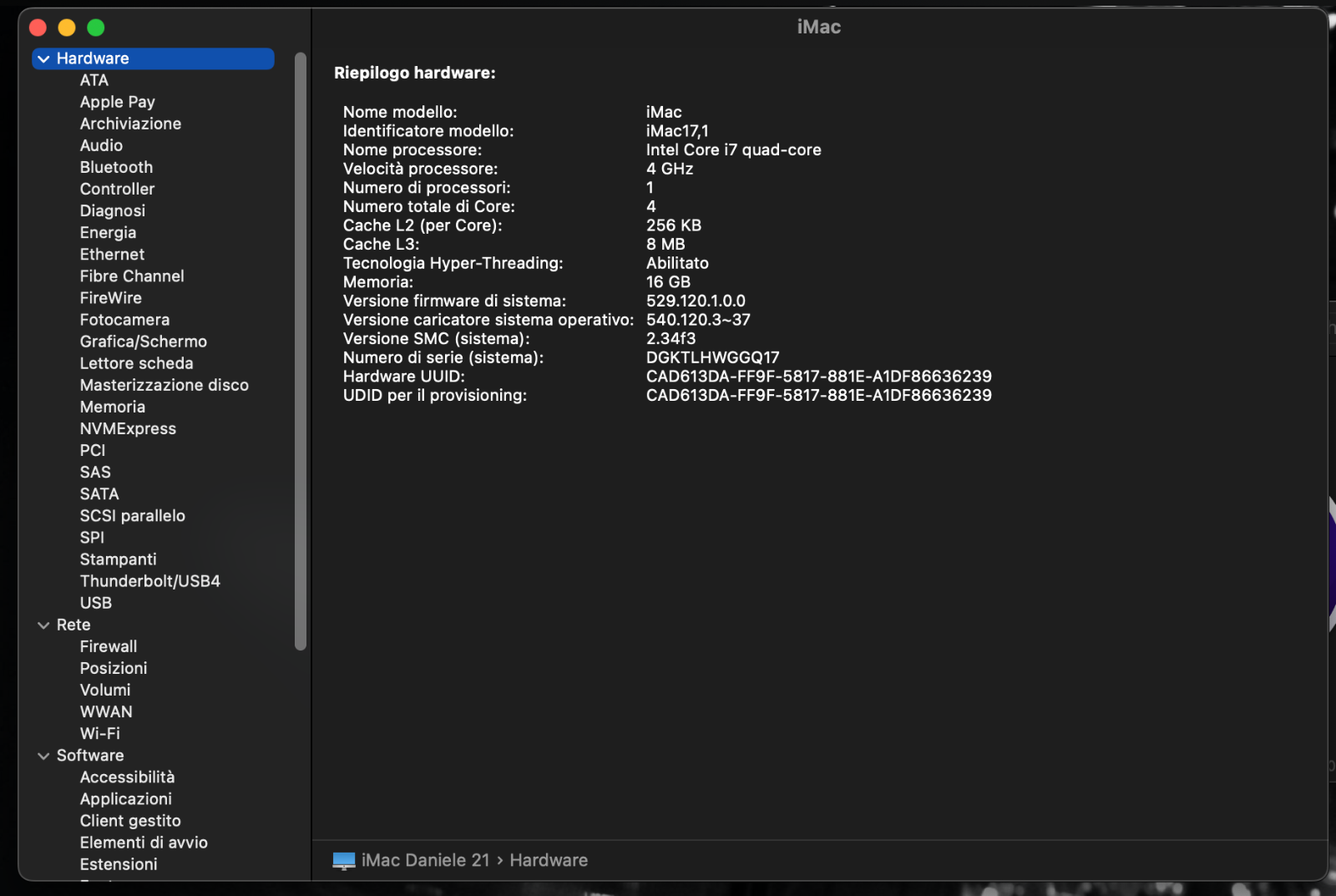Select Archiviazione in sidebar
The width and height of the screenshot is (1336, 896).
(x=130, y=124)
